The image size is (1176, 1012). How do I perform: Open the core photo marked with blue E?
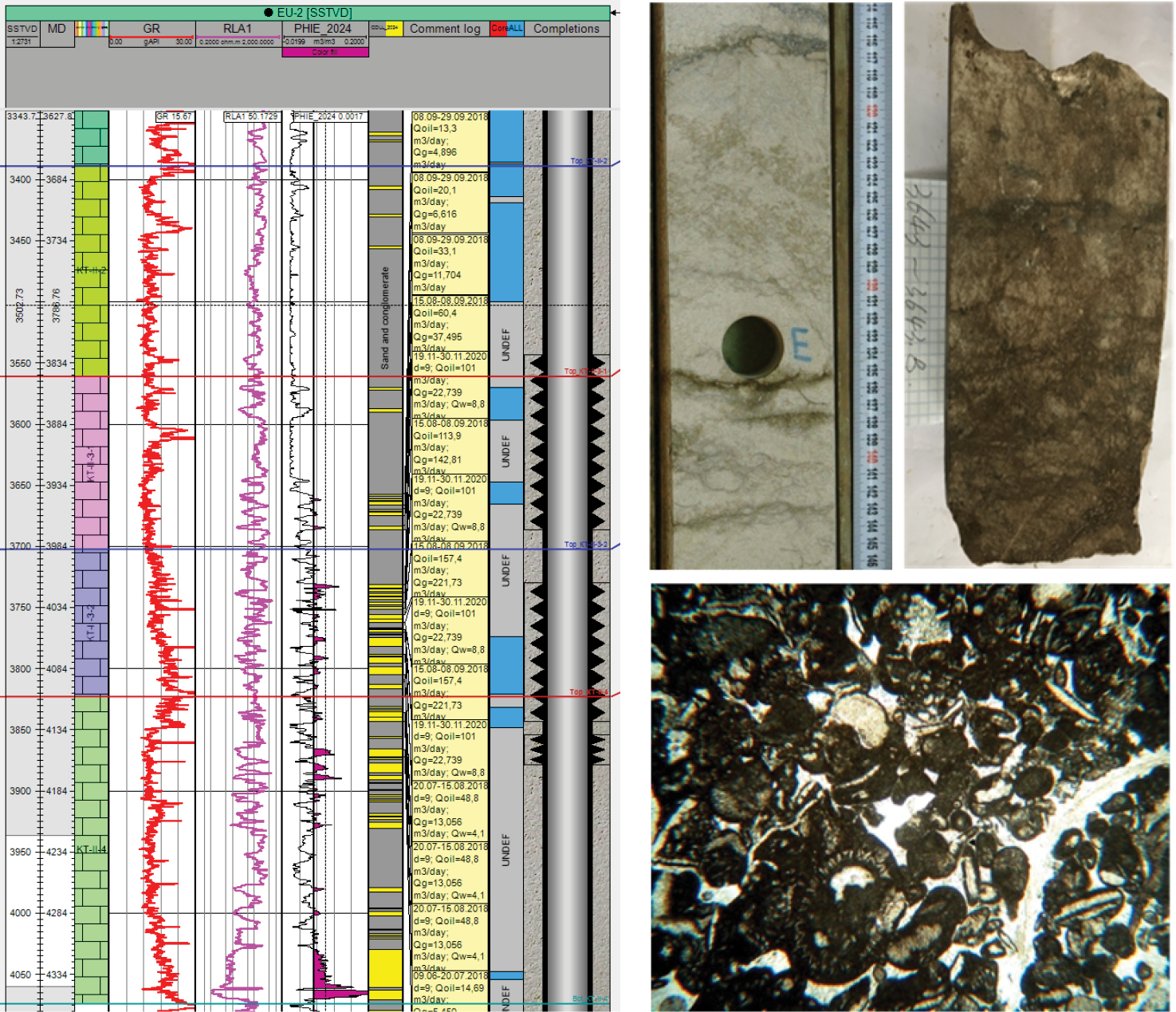click(x=749, y=285)
